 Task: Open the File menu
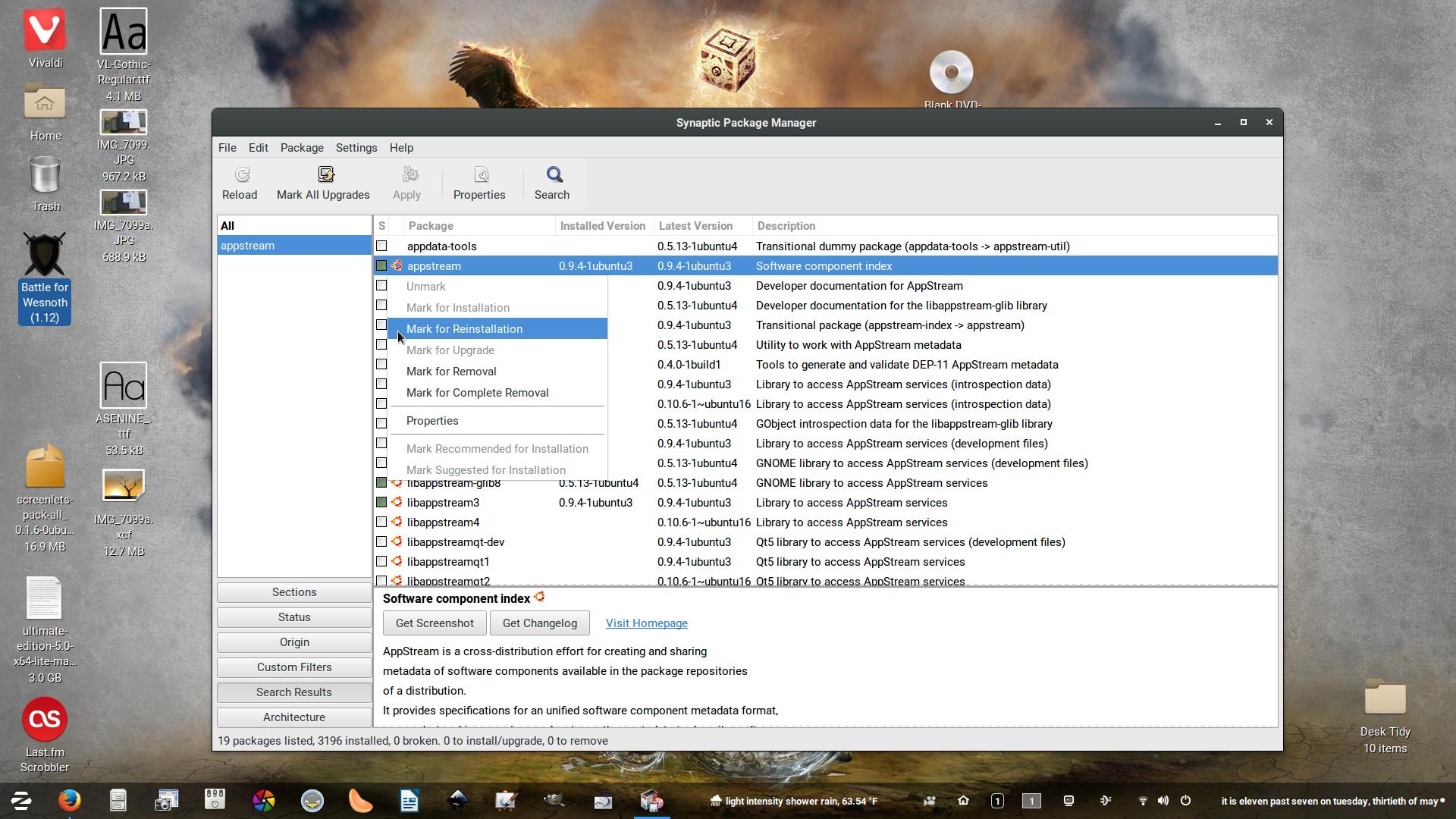[227, 148]
